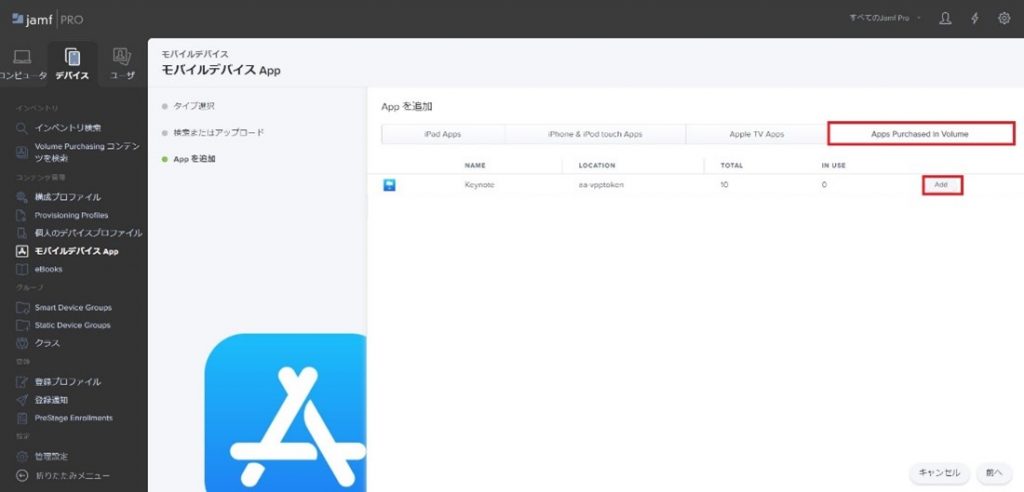Switch to Apple TV Apps tab
The height and width of the screenshot is (492, 1024).
point(756,134)
